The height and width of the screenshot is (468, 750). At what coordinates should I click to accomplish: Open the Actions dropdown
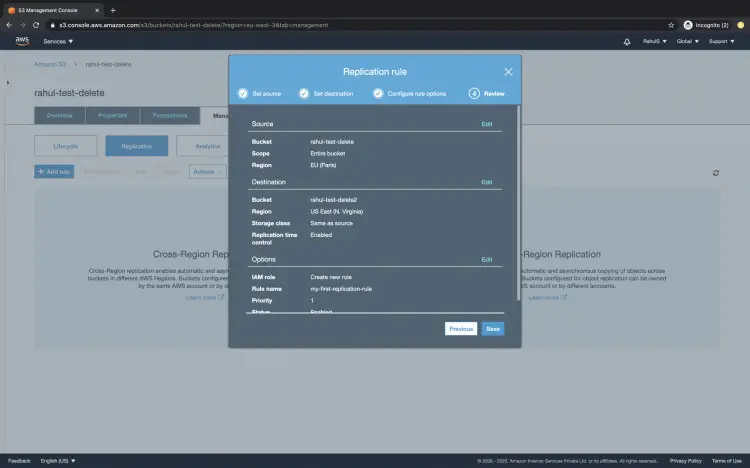[208, 172]
